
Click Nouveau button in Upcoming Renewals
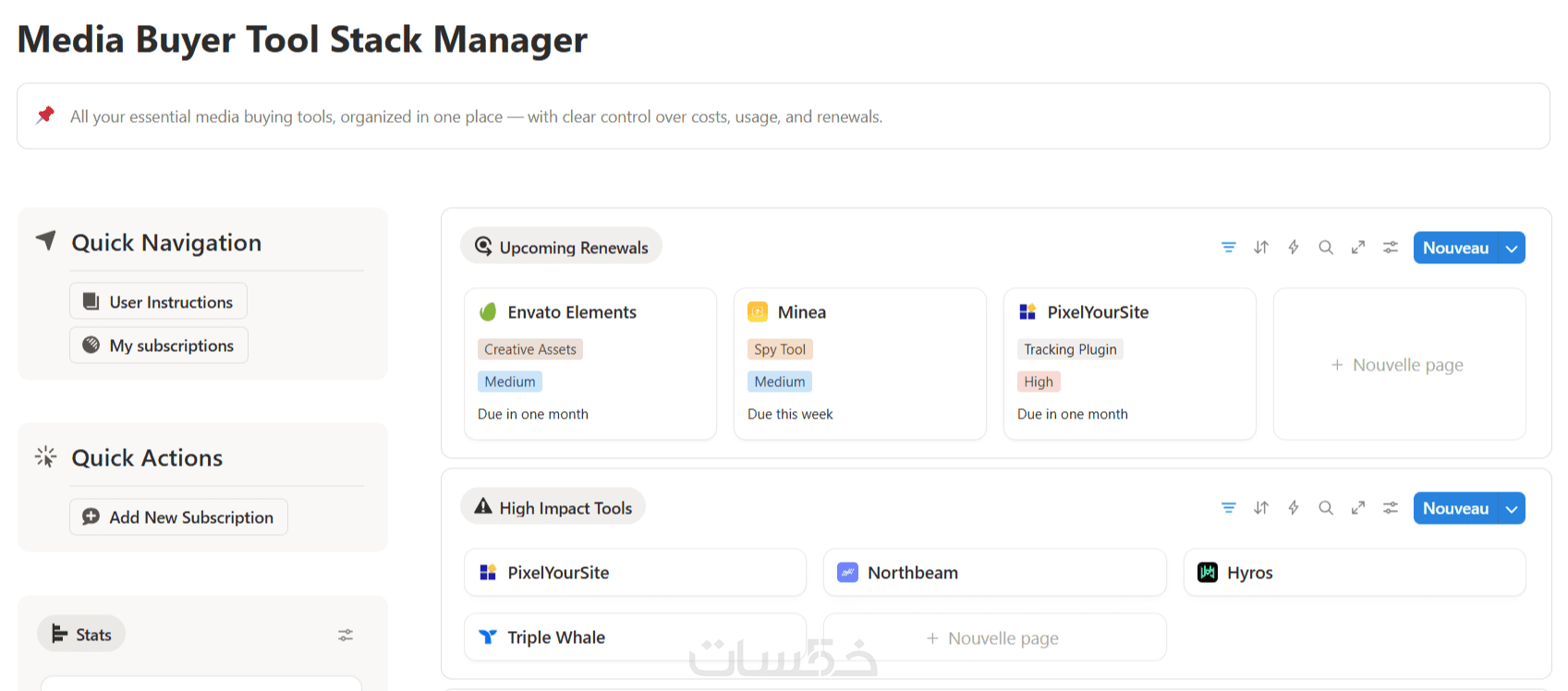click(x=1456, y=248)
